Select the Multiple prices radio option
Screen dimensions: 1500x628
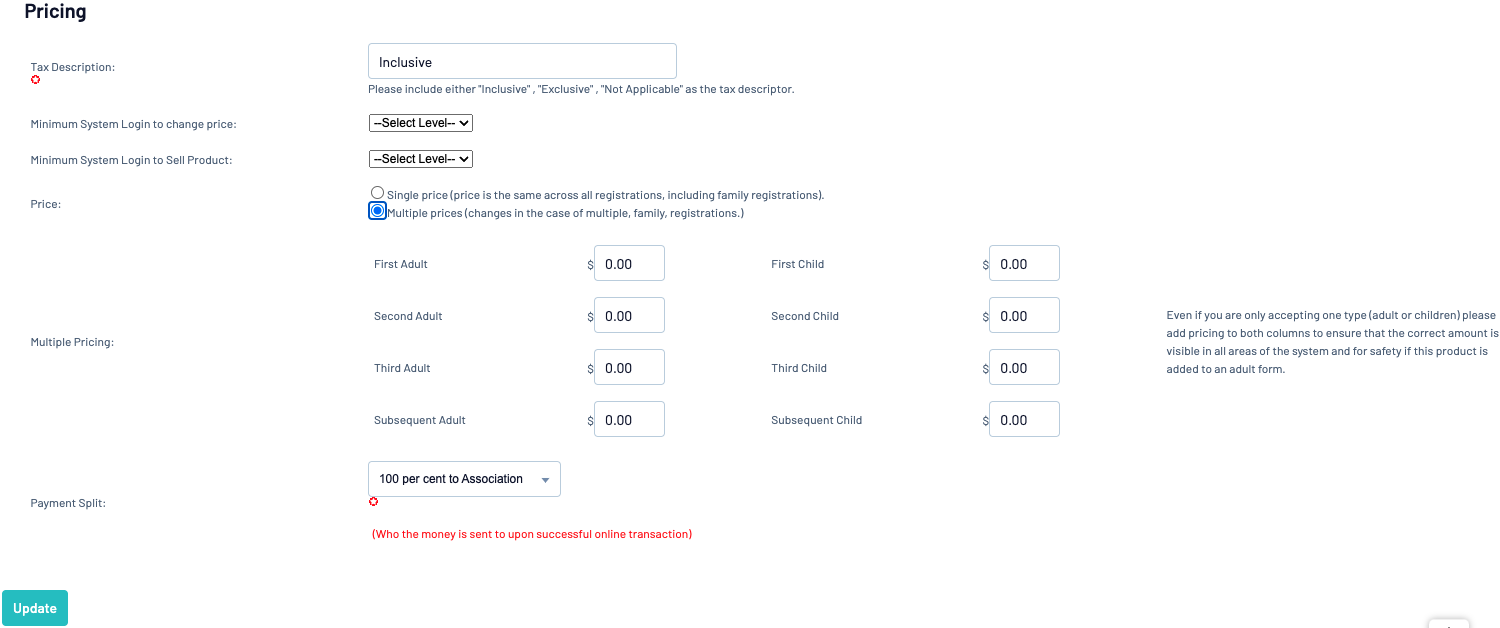[377, 211]
